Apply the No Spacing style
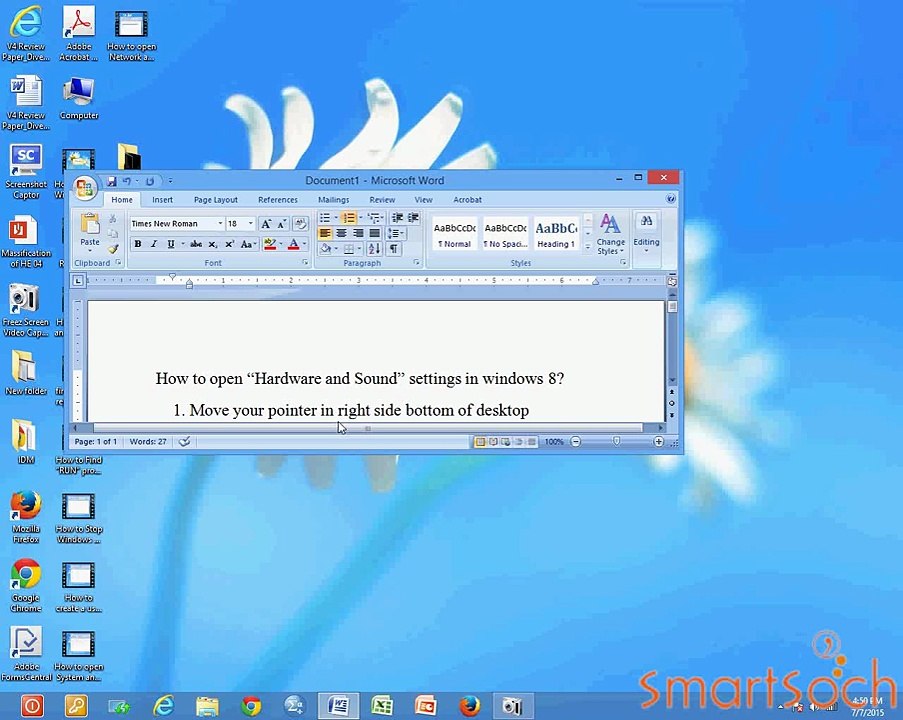This screenshot has height=720, width=903. coord(505,234)
